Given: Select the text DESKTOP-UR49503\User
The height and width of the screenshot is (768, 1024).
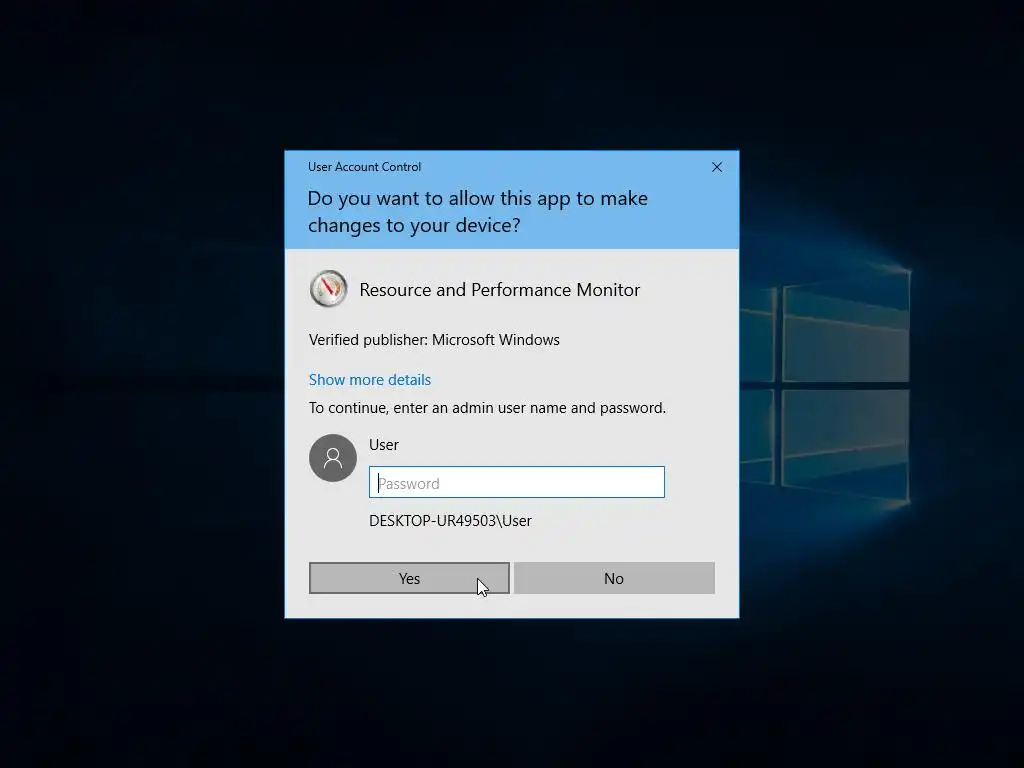Looking at the screenshot, I should 450,520.
